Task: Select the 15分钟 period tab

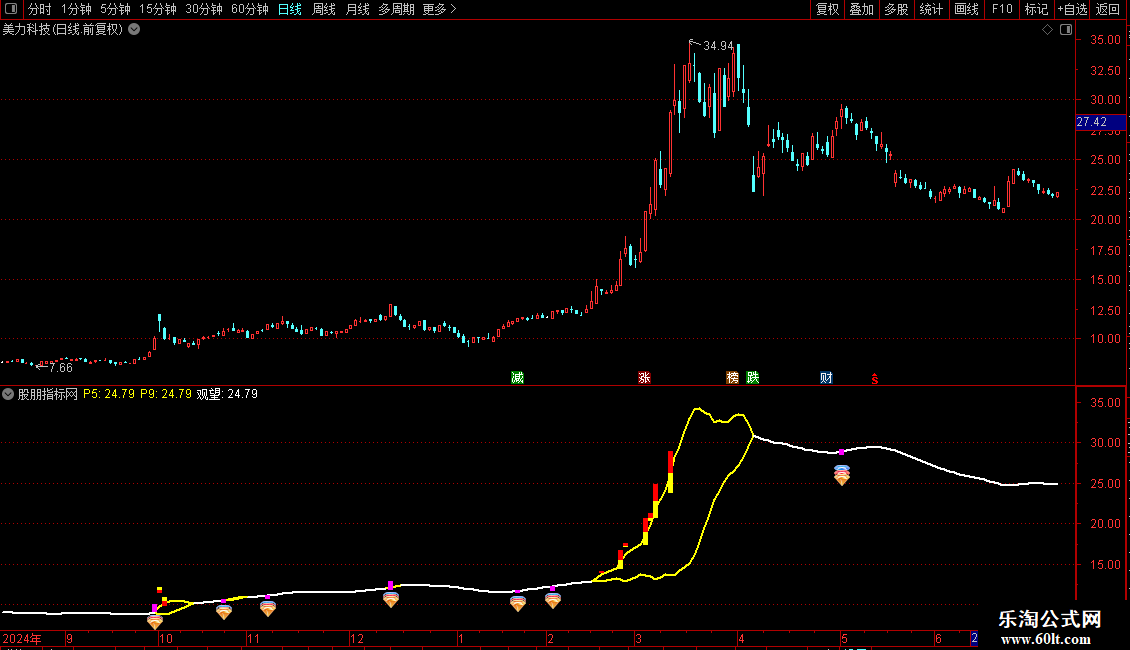Action: [x=157, y=9]
